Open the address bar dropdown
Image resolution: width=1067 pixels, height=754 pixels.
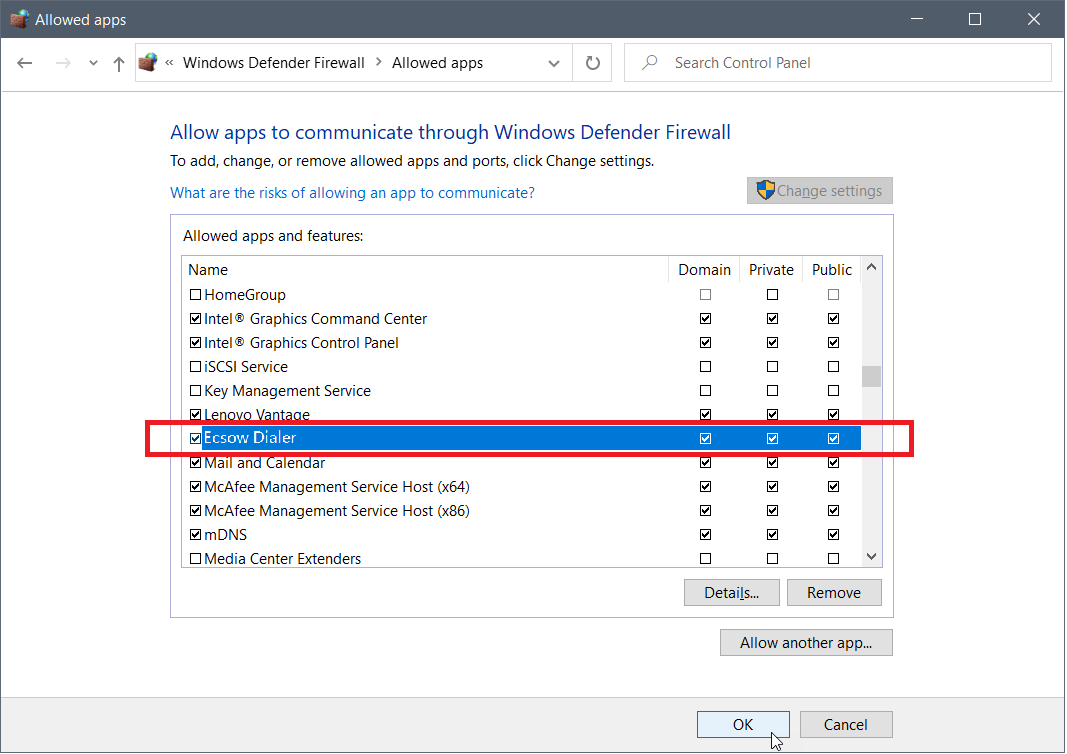tap(554, 62)
